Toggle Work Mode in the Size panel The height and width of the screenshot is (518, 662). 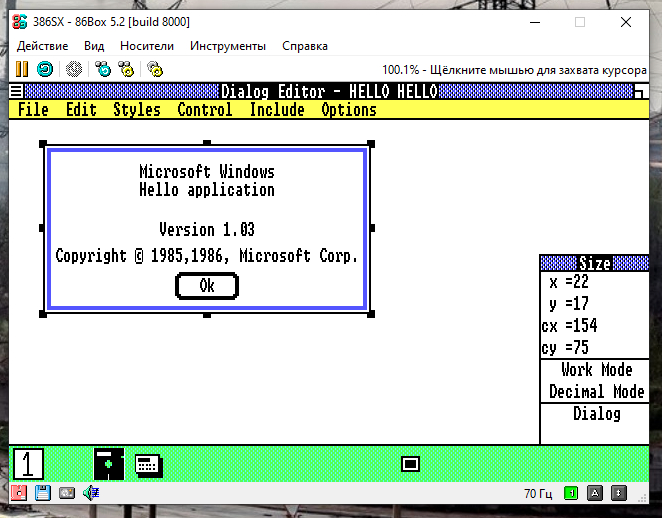[x=596, y=370]
